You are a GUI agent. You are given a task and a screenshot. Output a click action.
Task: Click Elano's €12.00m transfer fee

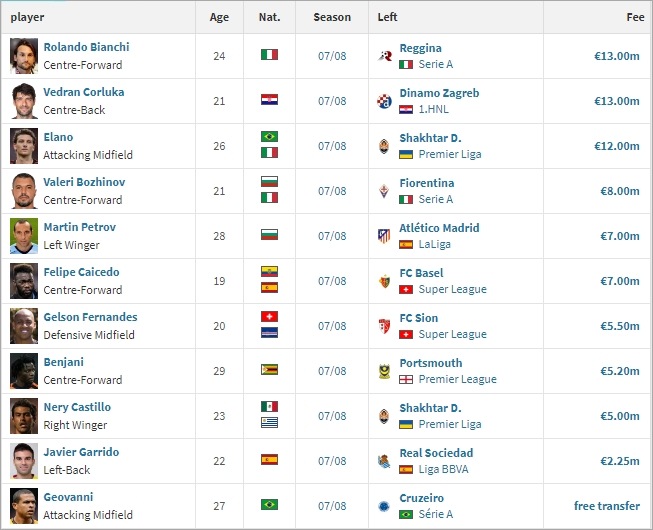pos(616,146)
